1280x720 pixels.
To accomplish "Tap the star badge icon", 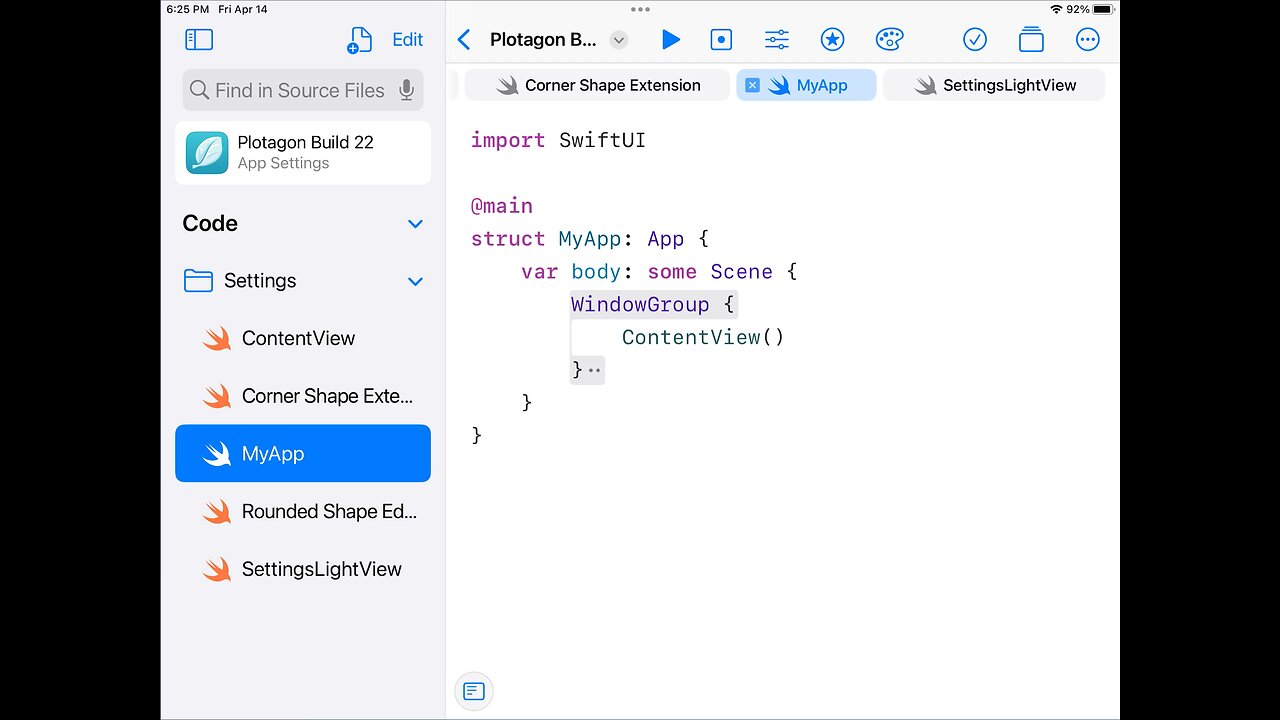I will [832, 40].
